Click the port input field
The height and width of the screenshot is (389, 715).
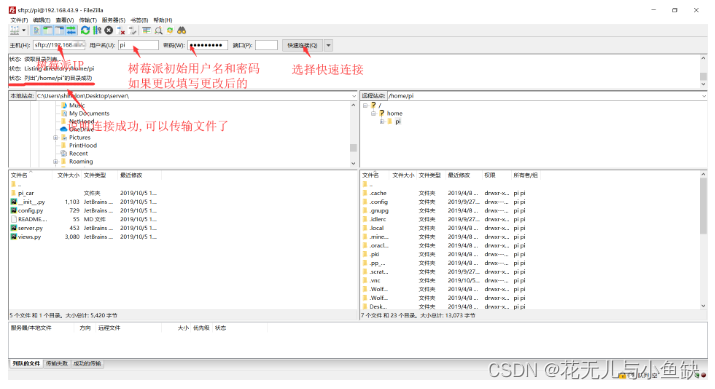click(x=266, y=45)
